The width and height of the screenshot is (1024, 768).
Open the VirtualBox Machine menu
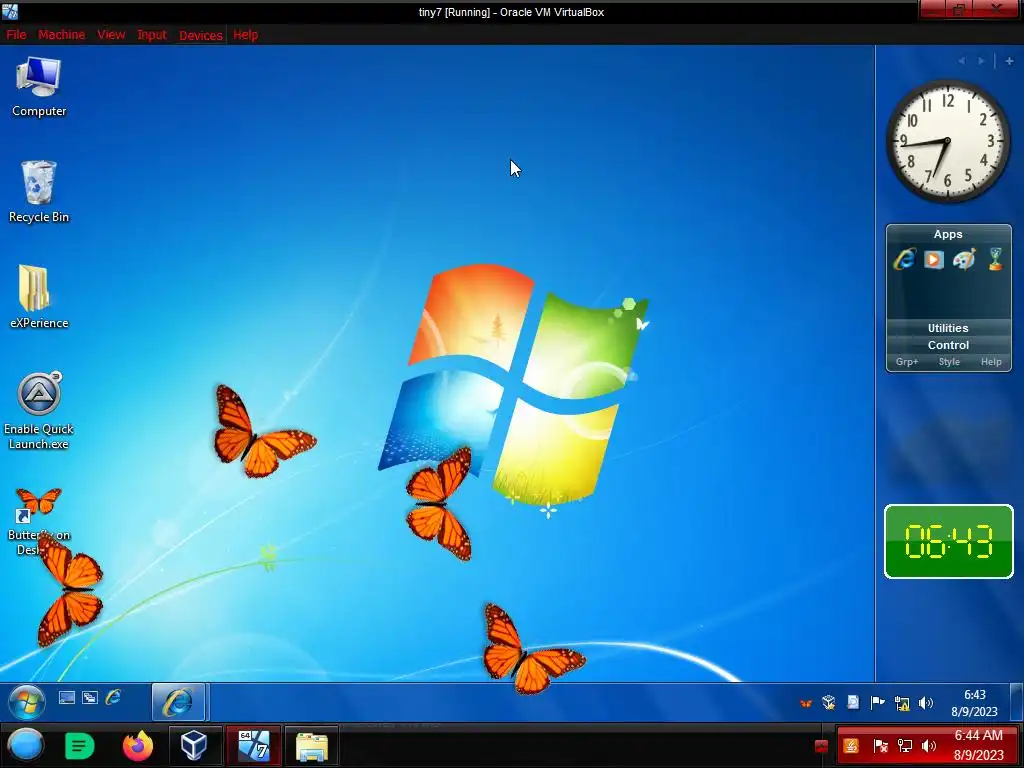pos(61,35)
